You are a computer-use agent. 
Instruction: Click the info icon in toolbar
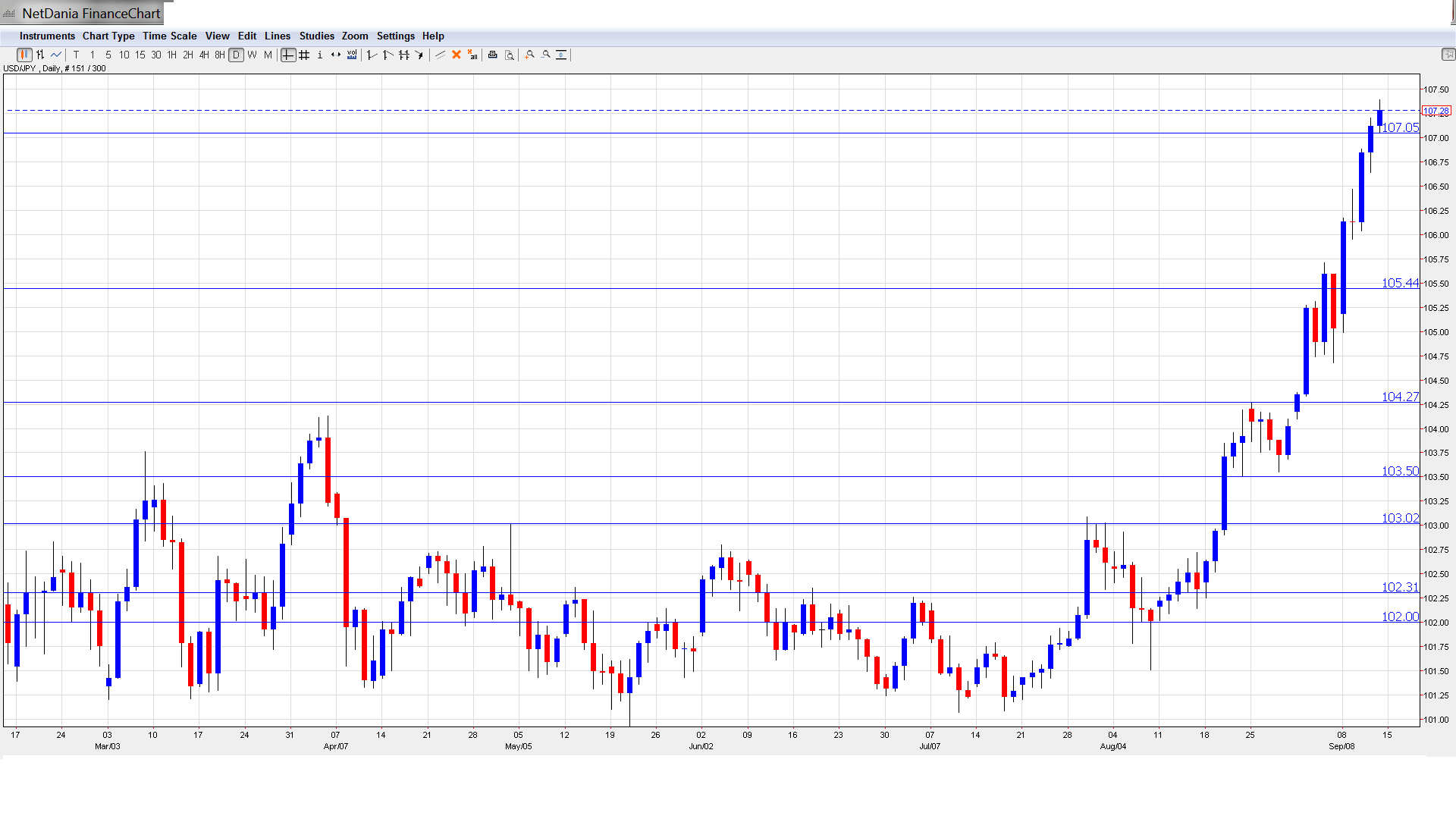coord(320,55)
